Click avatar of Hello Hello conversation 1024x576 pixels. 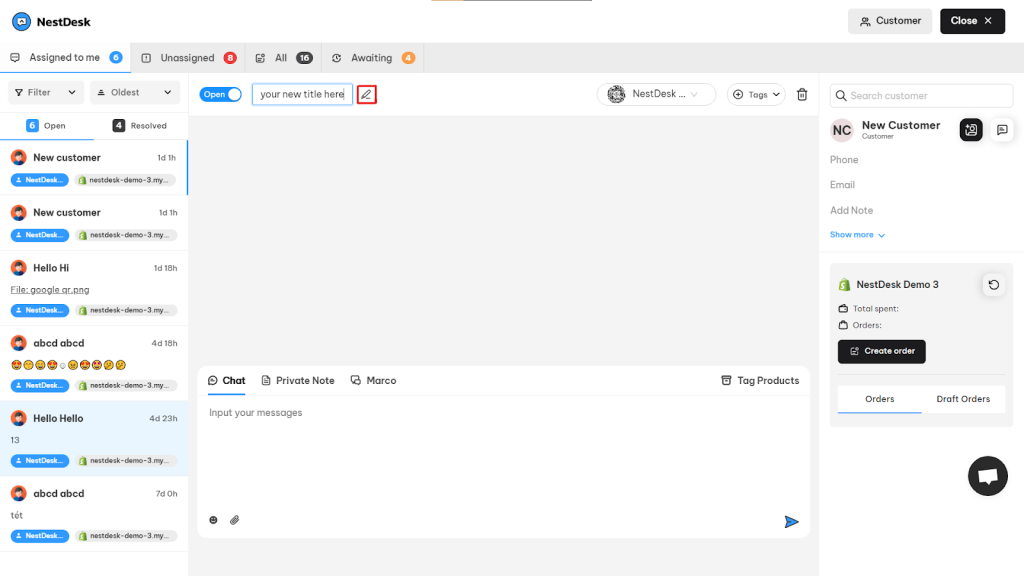(19, 418)
